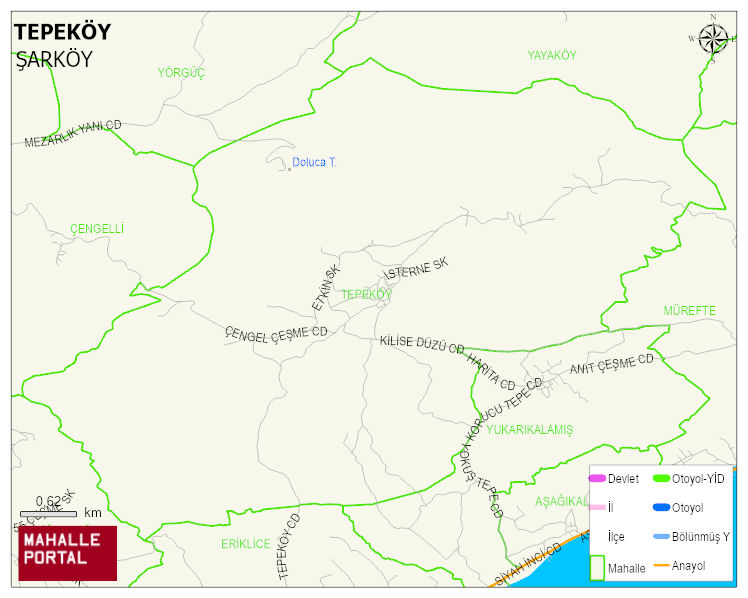Click the YUKARIKALAMIŞ neighborhood label
748x598 pixels.
point(529,430)
